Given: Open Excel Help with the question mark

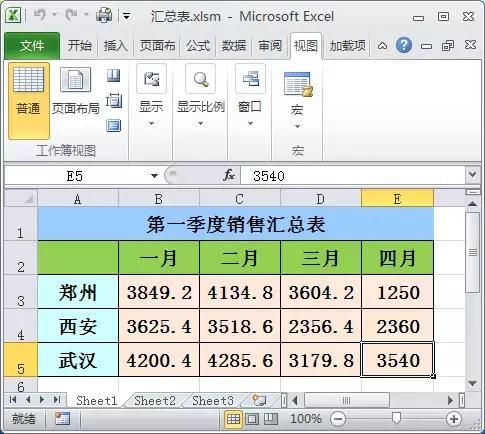Looking at the screenshot, I should (x=404, y=45).
